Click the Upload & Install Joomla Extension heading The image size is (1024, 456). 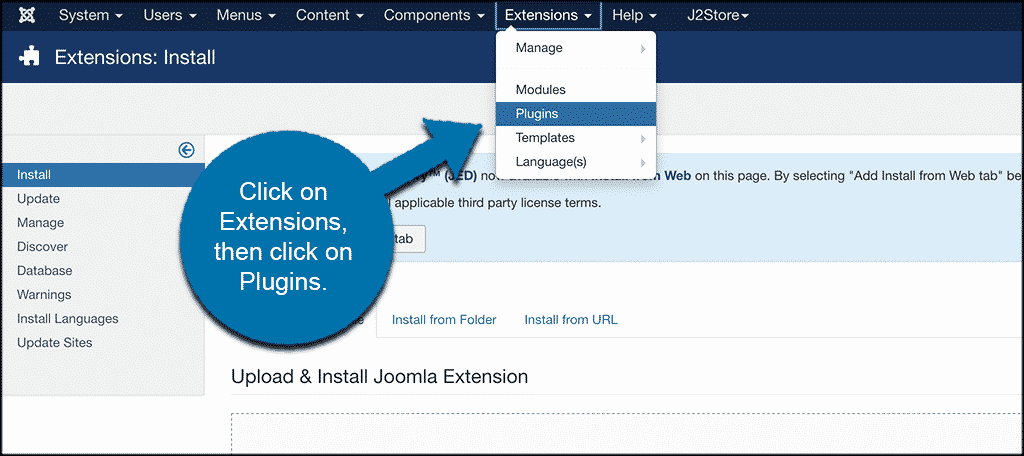click(x=379, y=376)
